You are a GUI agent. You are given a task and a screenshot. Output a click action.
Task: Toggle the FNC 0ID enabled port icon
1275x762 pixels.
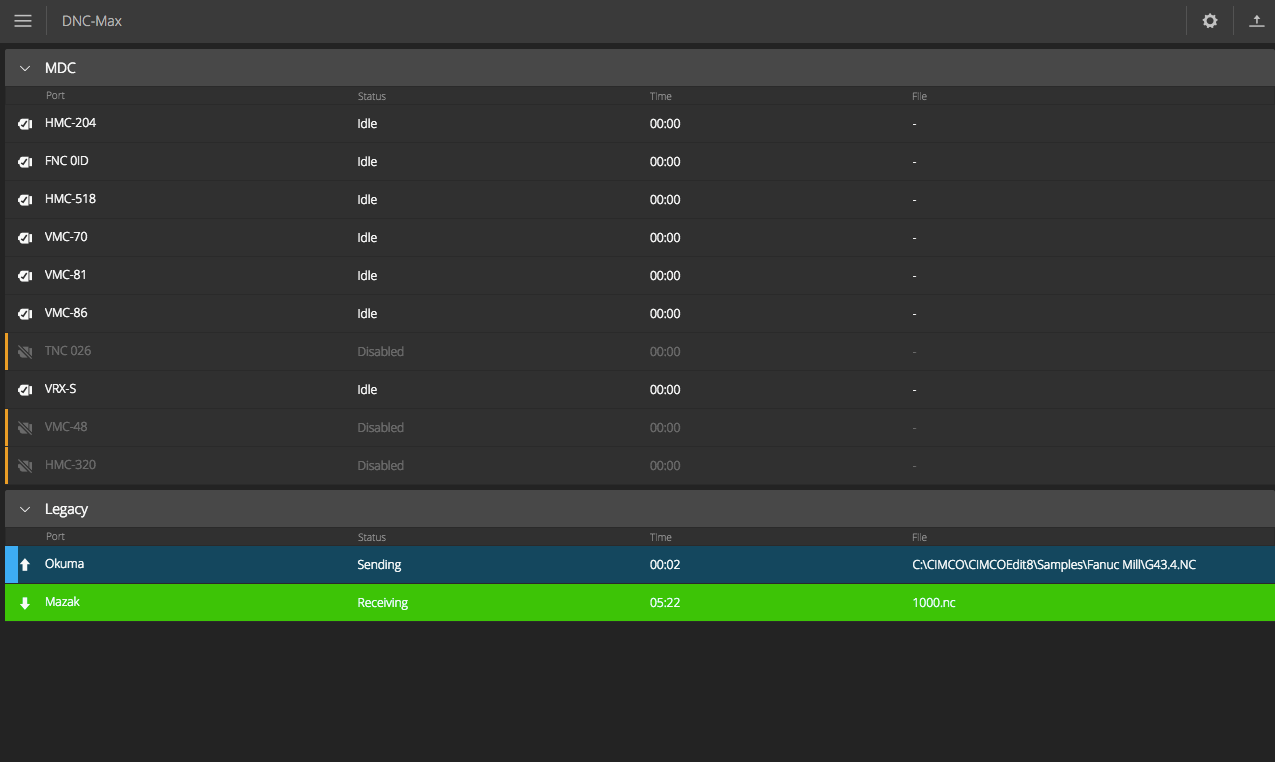point(26,162)
